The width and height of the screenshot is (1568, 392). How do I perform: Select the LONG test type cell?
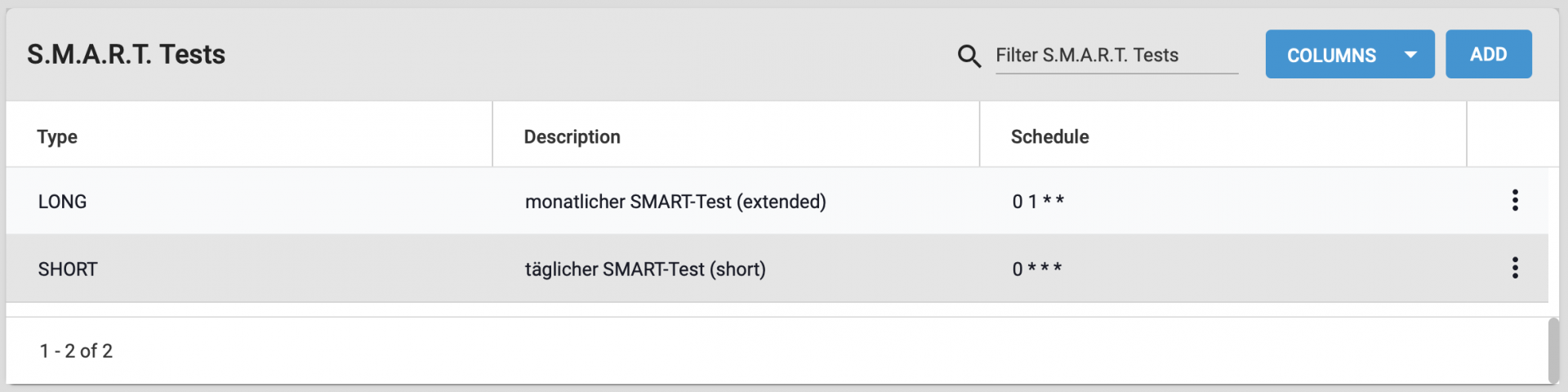[62, 202]
